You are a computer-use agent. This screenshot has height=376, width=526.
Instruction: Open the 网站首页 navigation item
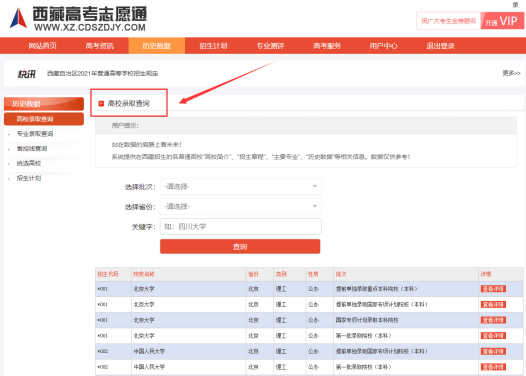43,46
